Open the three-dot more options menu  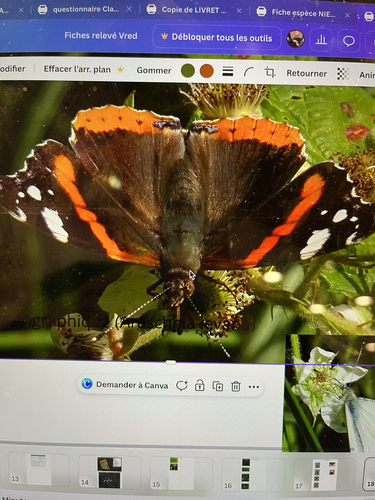click(254, 387)
